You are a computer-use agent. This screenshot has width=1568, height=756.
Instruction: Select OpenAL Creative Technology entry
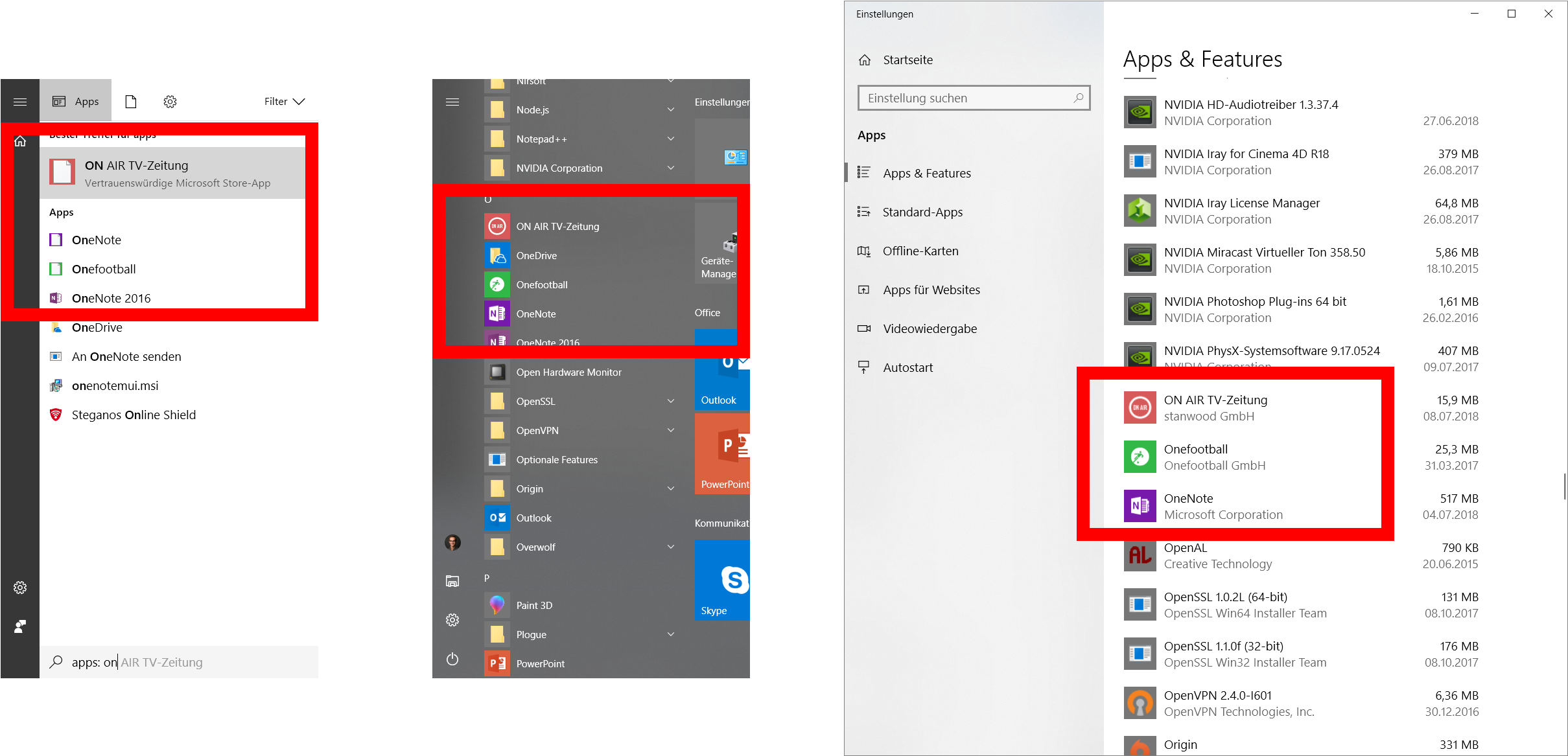coord(1302,556)
